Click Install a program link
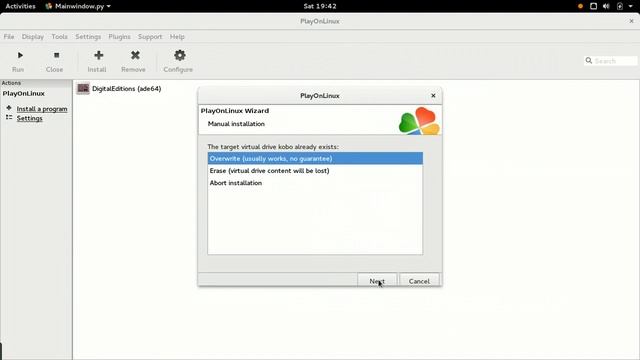 coord(42,109)
